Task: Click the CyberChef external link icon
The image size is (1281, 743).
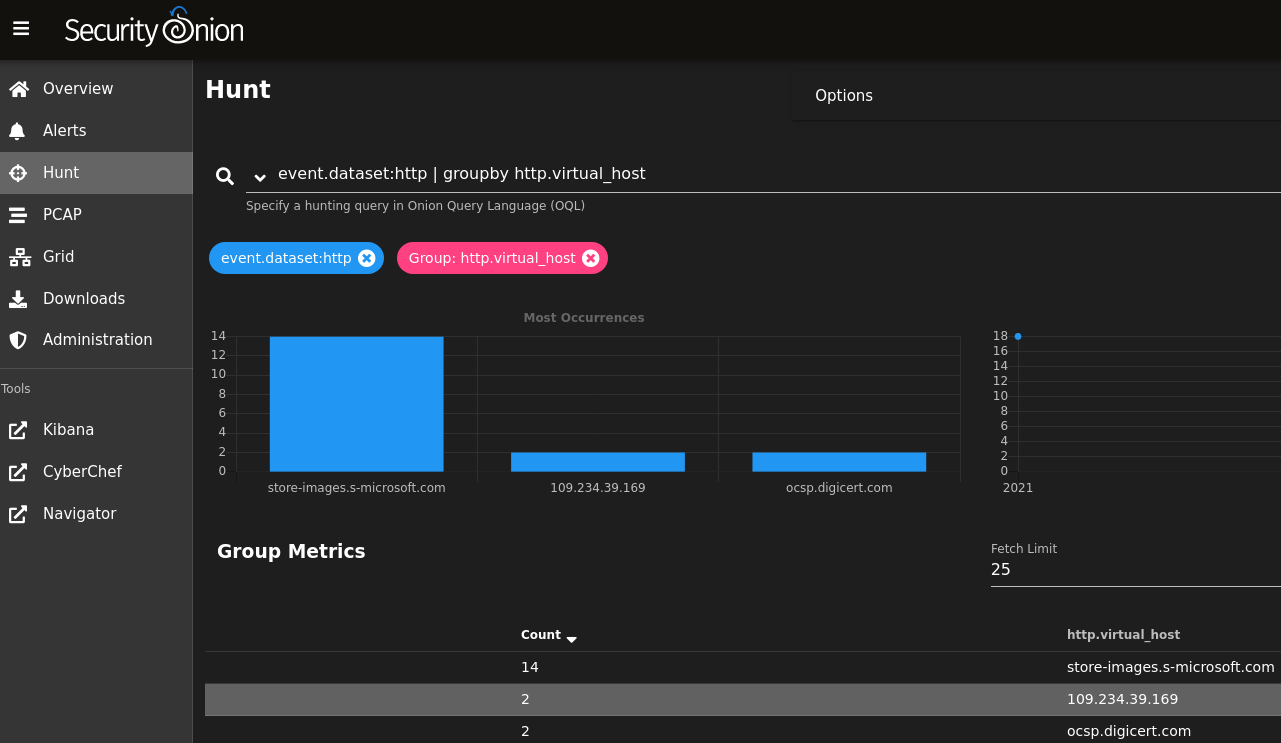Action: (18, 472)
